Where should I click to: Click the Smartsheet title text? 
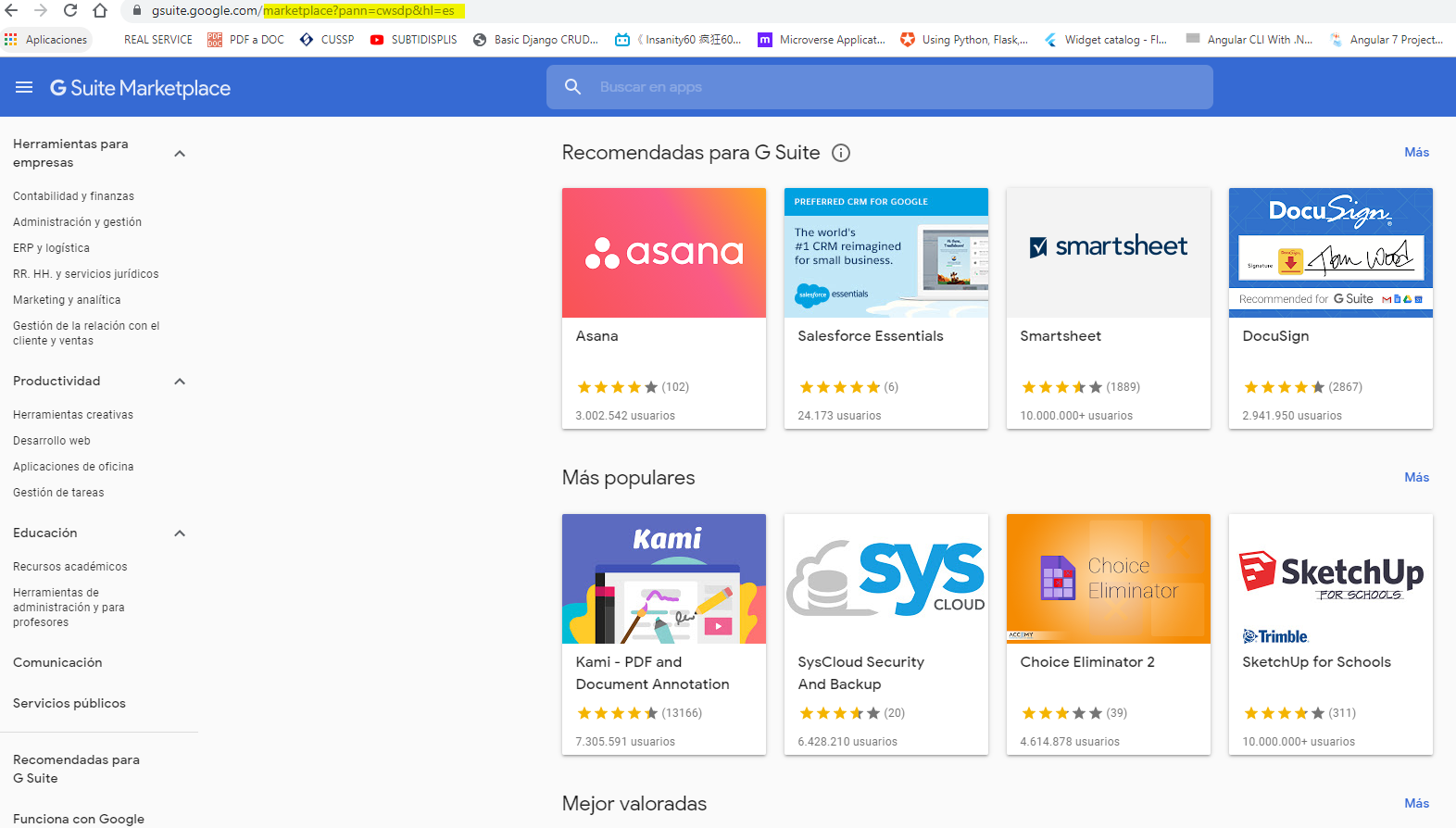(1061, 336)
